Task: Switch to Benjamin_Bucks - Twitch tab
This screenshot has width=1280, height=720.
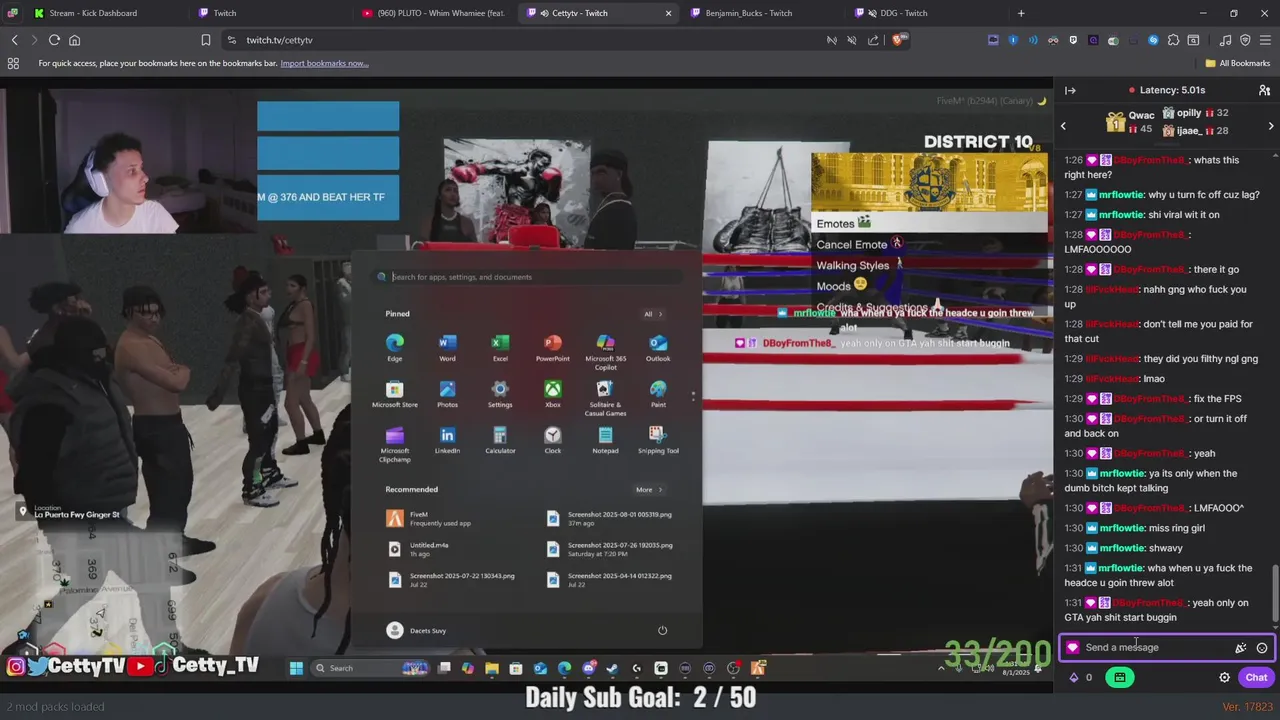Action: click(764, 13)
